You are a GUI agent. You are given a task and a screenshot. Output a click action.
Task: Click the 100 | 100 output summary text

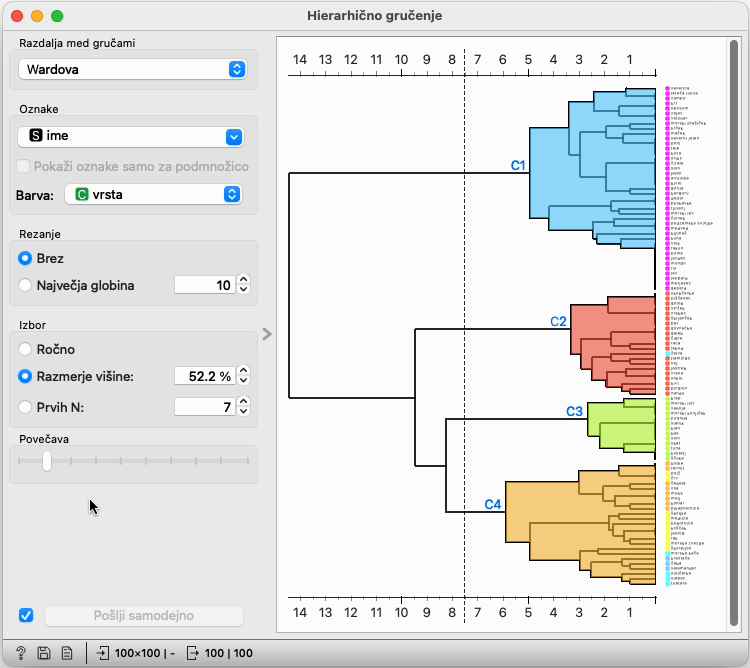[229, 653]
